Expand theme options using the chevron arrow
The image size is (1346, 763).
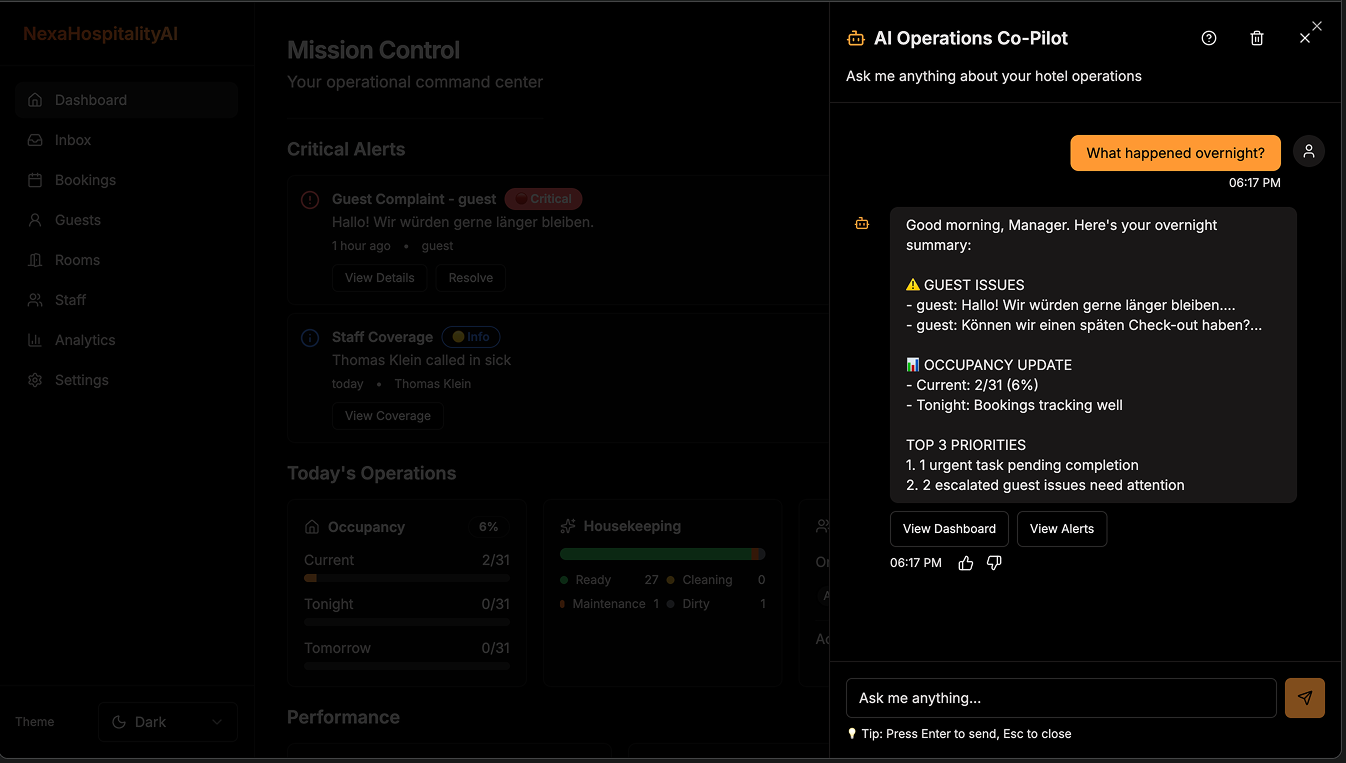tap(217, 722)
